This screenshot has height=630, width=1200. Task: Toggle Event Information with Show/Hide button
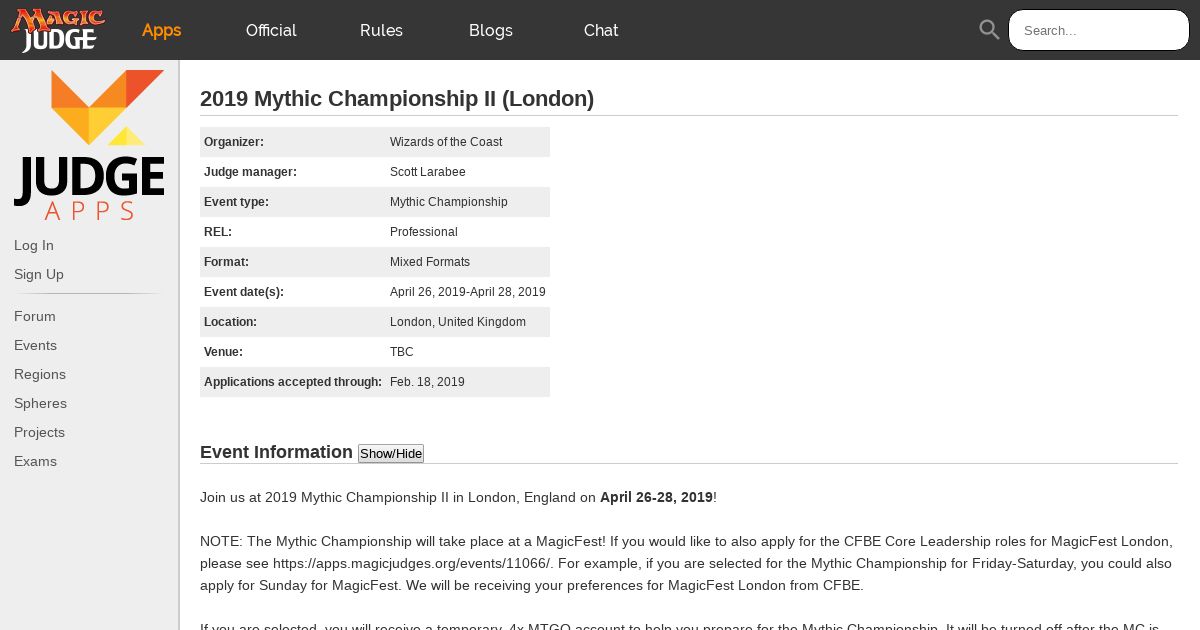click(x=391, y=454)
